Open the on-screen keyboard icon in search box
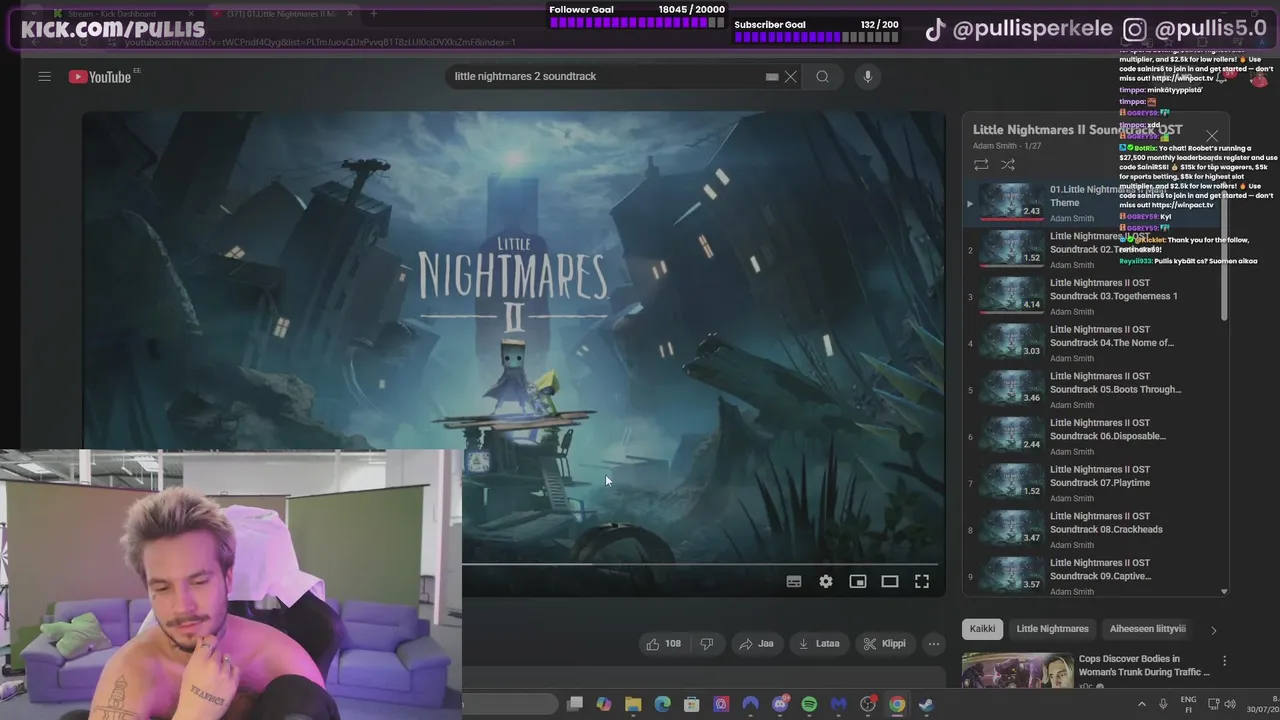1280x720 pixels. point(772,76)
